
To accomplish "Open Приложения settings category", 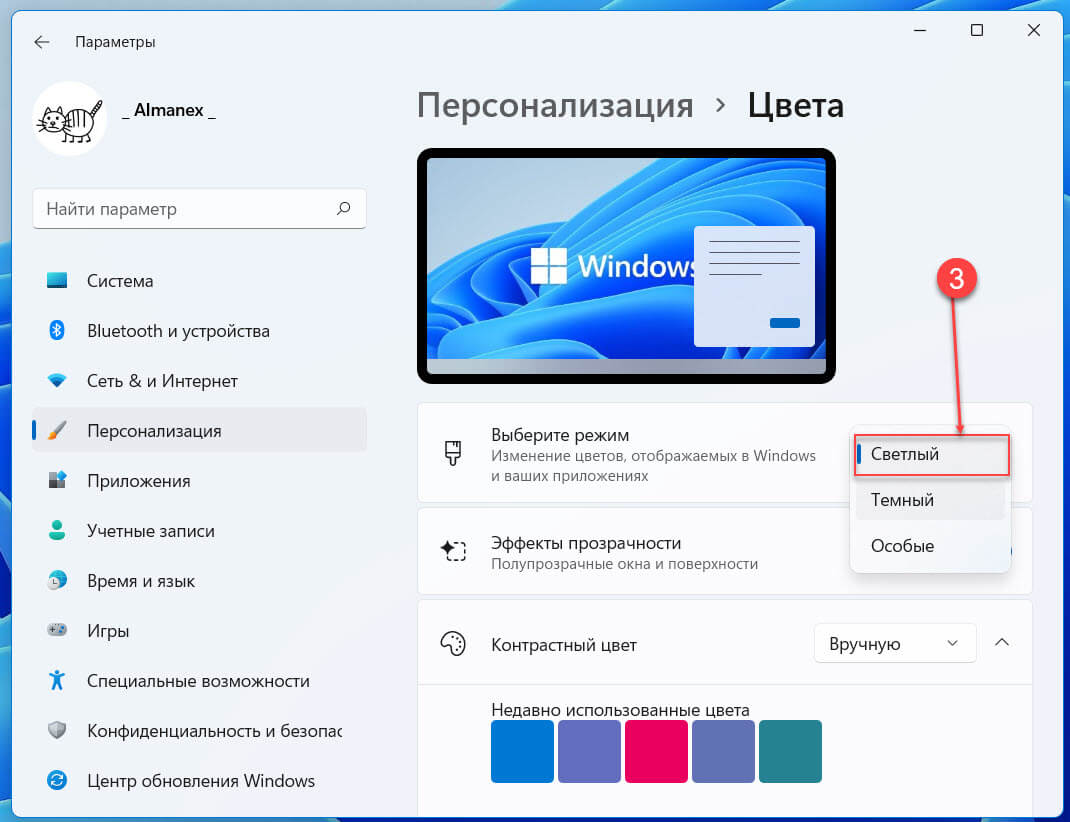I will 199,480.
